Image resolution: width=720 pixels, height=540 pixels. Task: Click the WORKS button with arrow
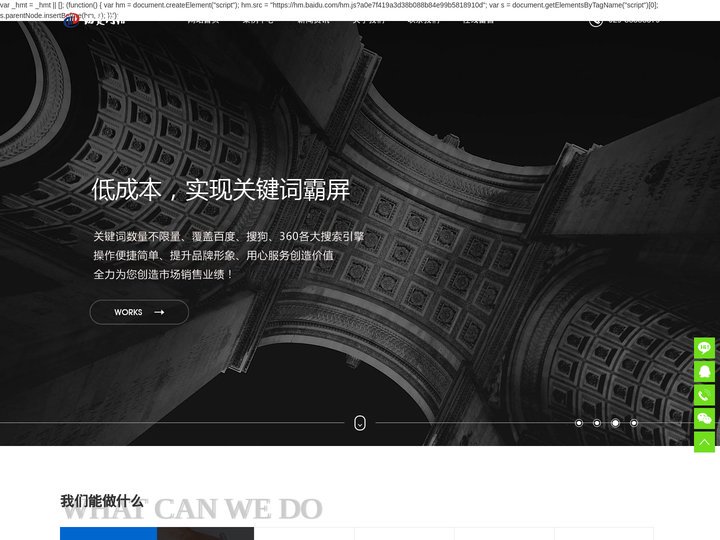pos(139,312)
